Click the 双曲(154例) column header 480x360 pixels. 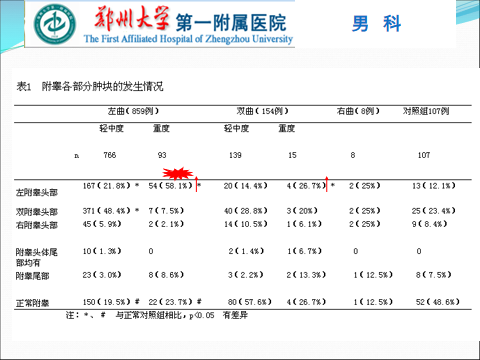coord(262,111)
